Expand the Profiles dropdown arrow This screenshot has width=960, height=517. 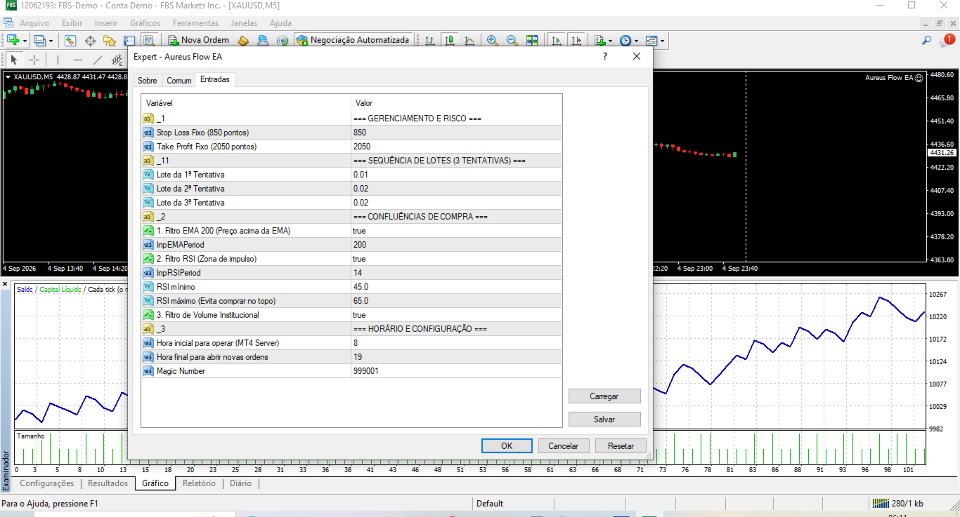click(x=51, y=41)
